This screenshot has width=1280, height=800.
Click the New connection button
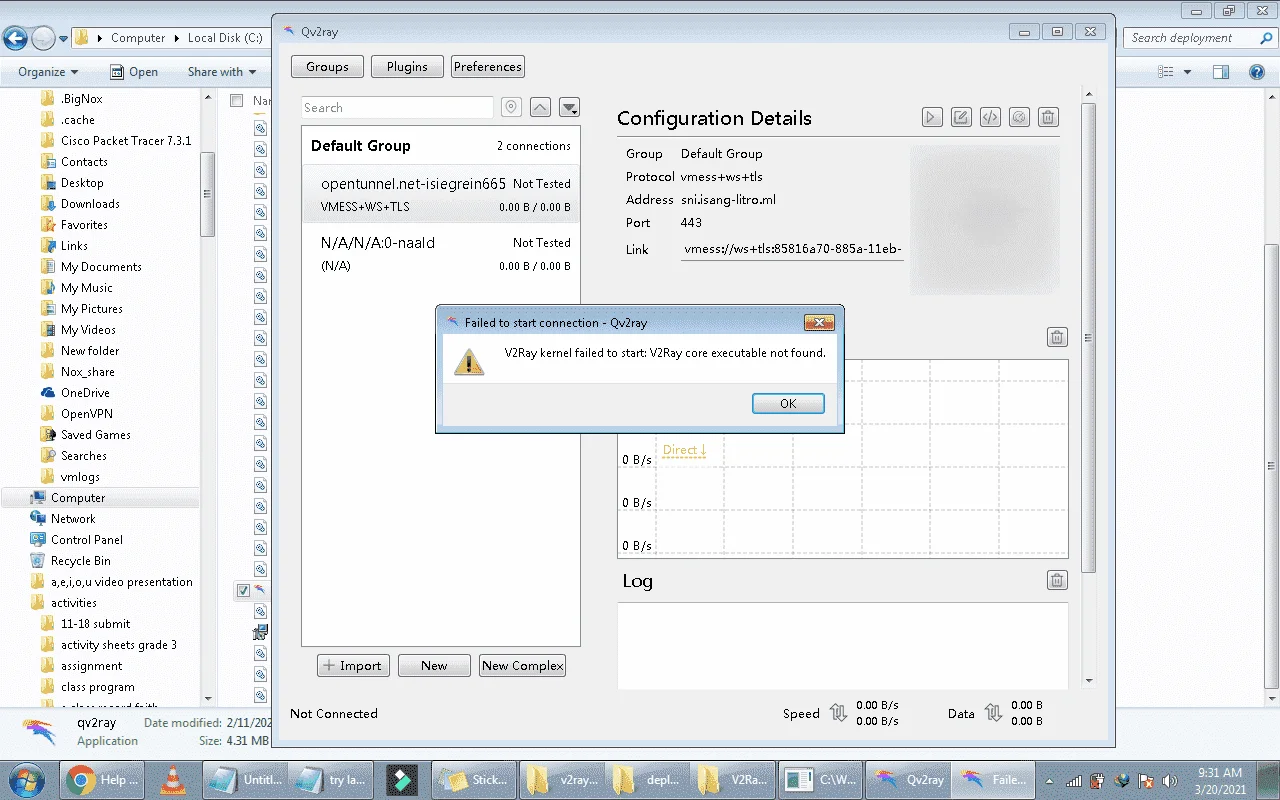[x=434, y=666]
